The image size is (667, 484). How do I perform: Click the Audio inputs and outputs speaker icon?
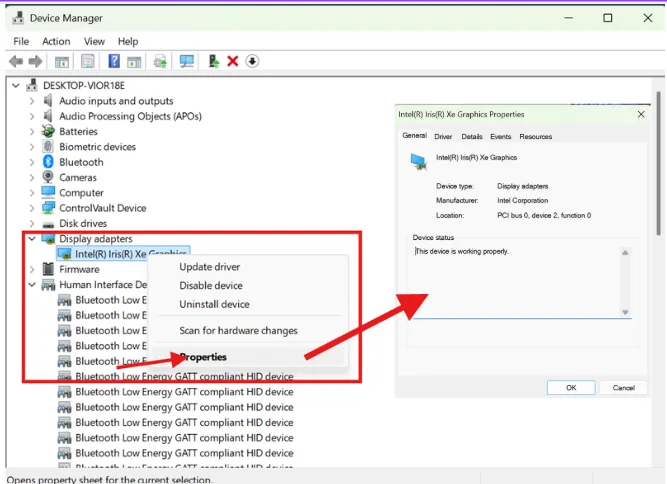[x=48, y=100]
